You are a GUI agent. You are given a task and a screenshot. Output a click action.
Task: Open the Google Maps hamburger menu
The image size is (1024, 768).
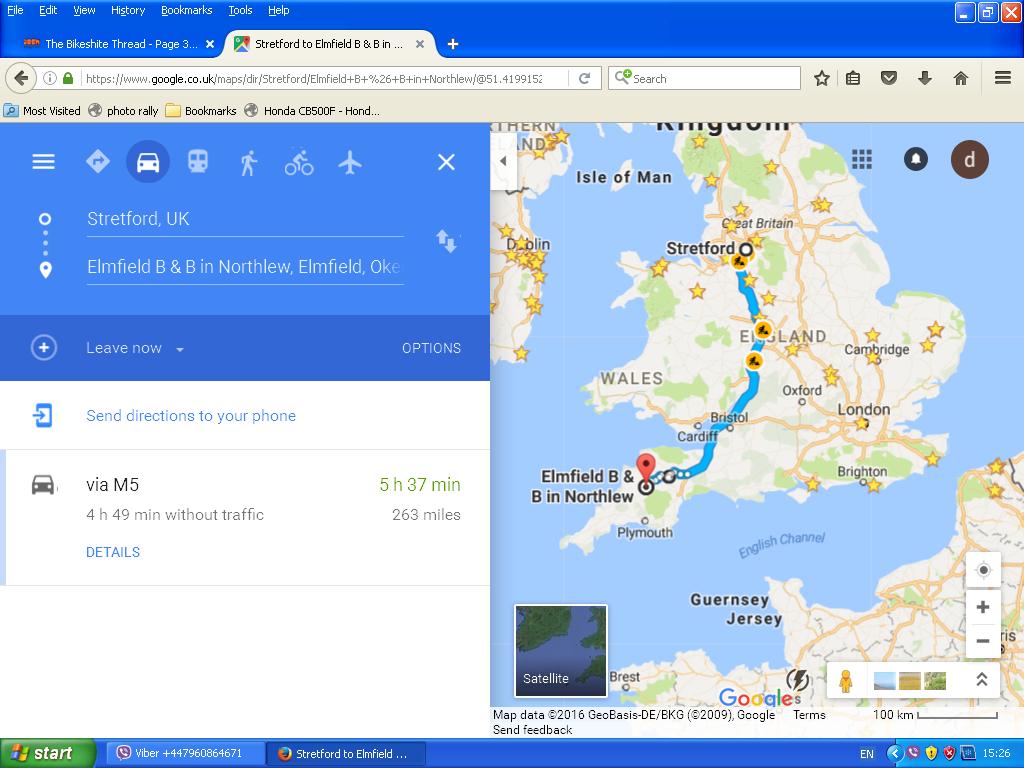point(44,161)
